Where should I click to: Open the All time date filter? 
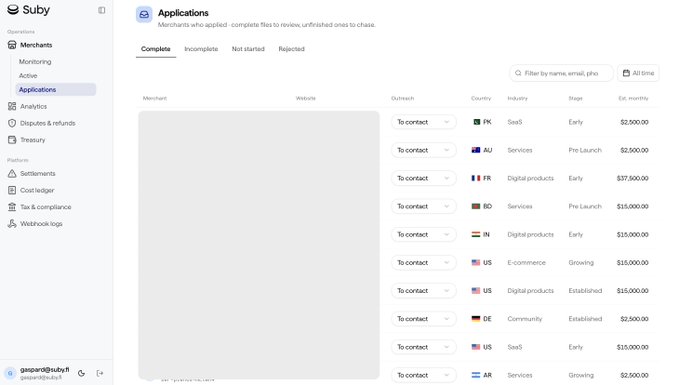[638, 73]
